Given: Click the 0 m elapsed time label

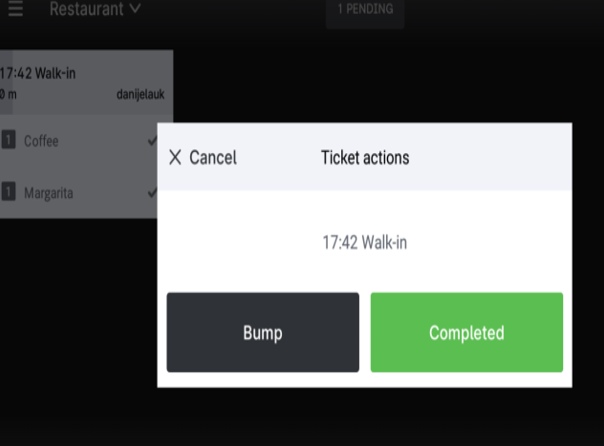Looking at the screenshot, I should pos(8,95).
